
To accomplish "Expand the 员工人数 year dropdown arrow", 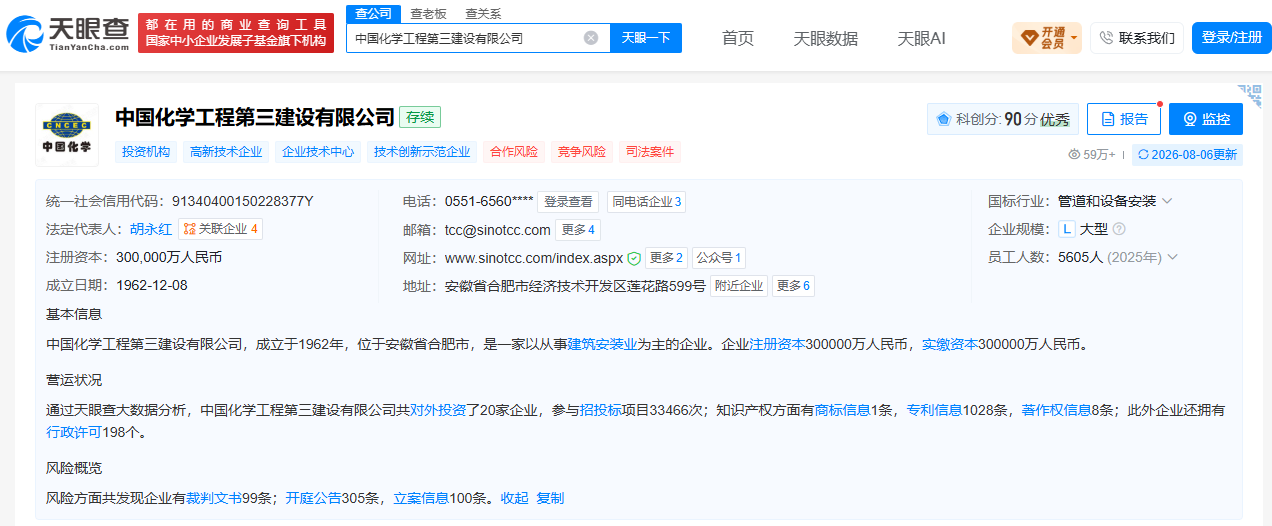I will pos(1173,257).
